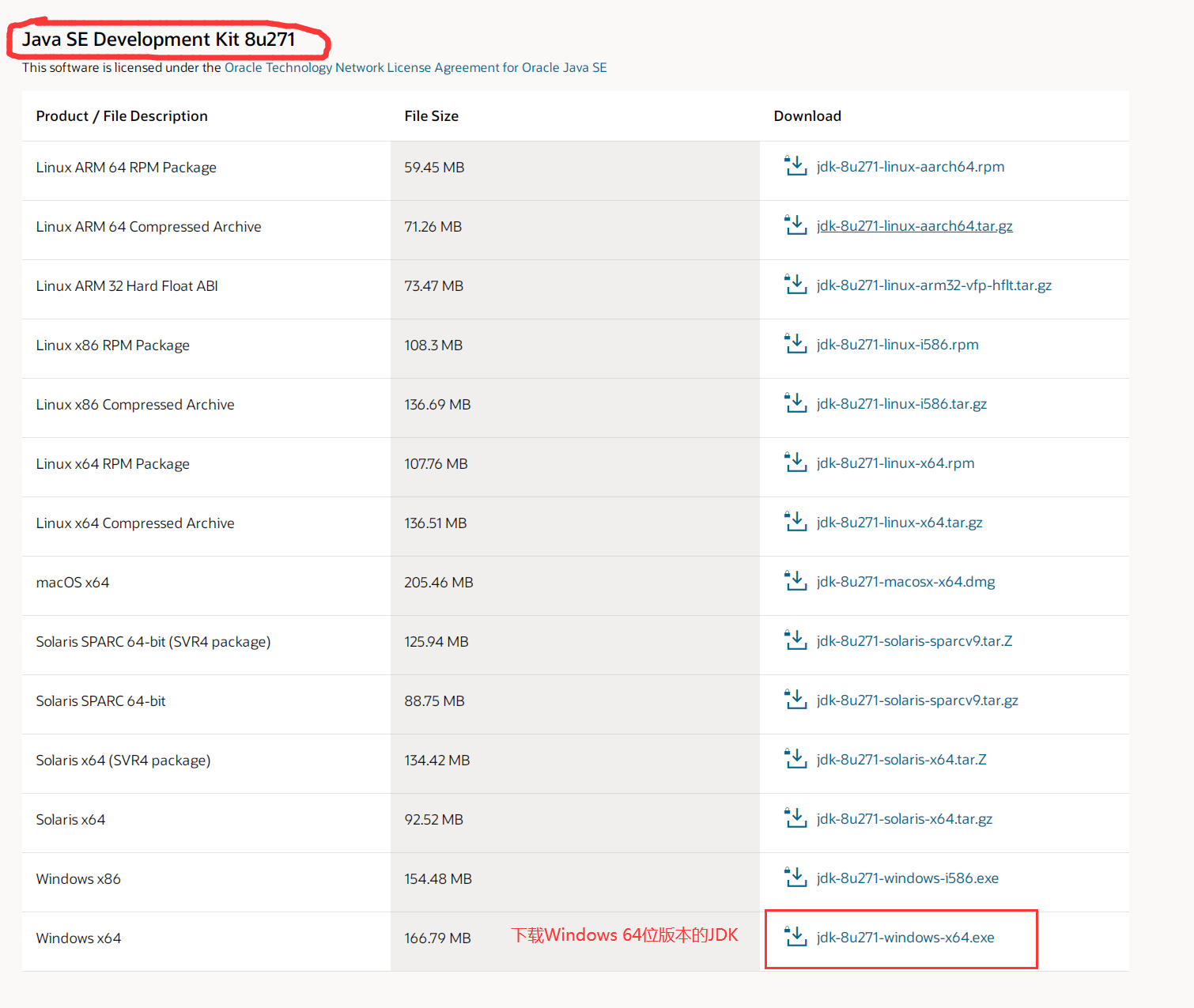Click the 136.51 MB file size

tap(436, 523)
